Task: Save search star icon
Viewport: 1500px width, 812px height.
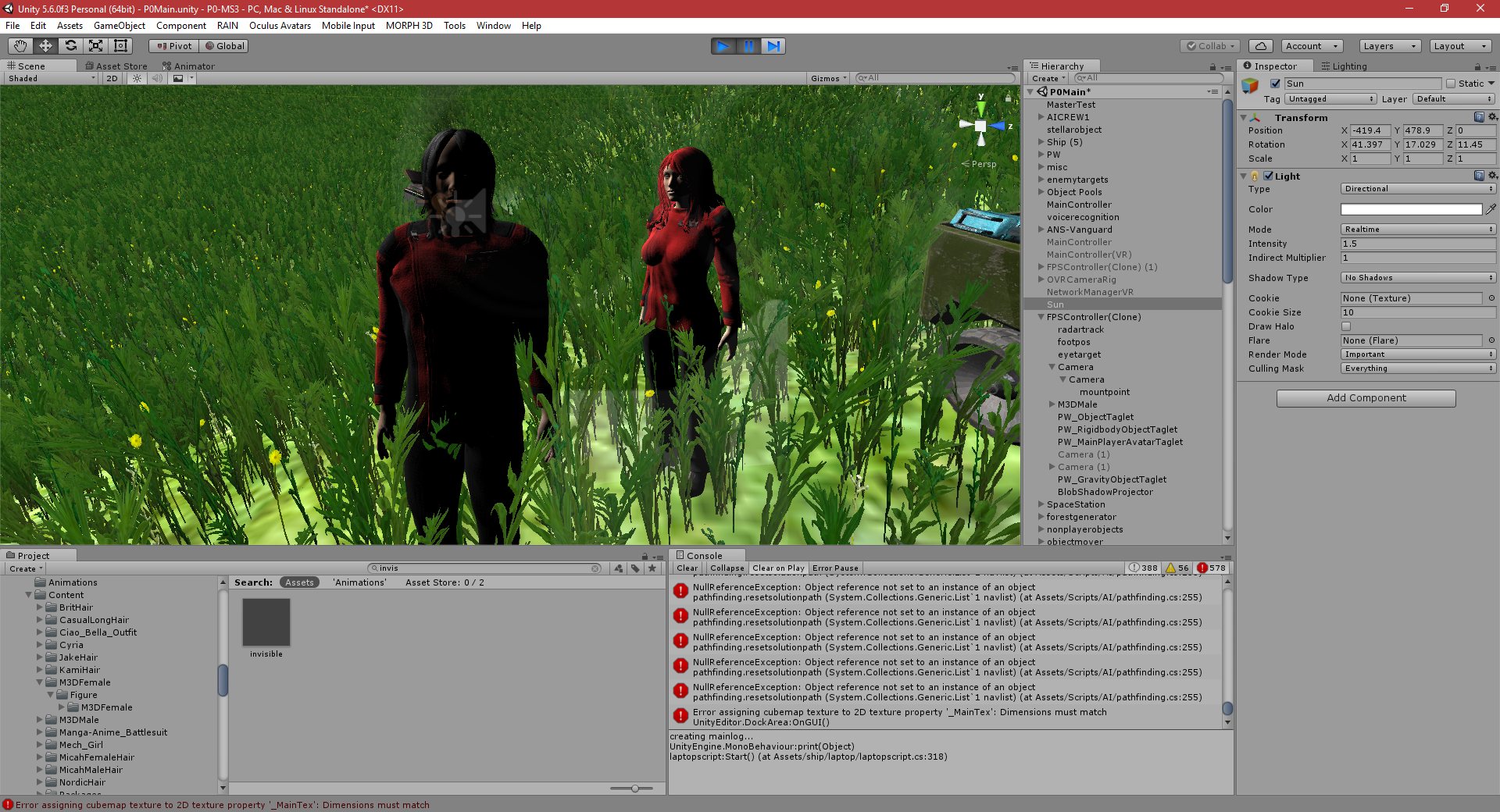Action: point(652,568)
